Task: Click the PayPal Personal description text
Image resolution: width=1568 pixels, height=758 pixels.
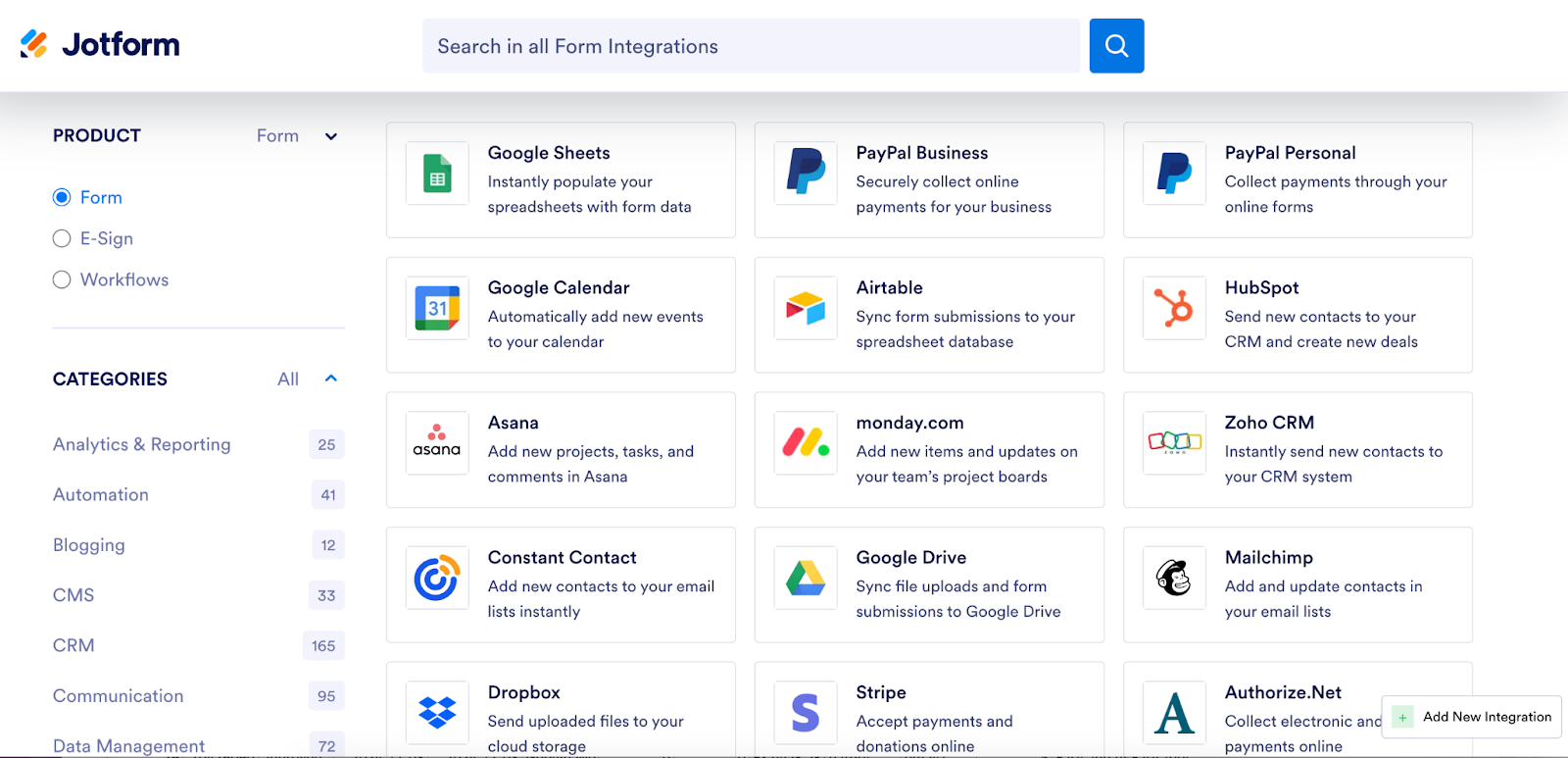Action: (1336, 194)
